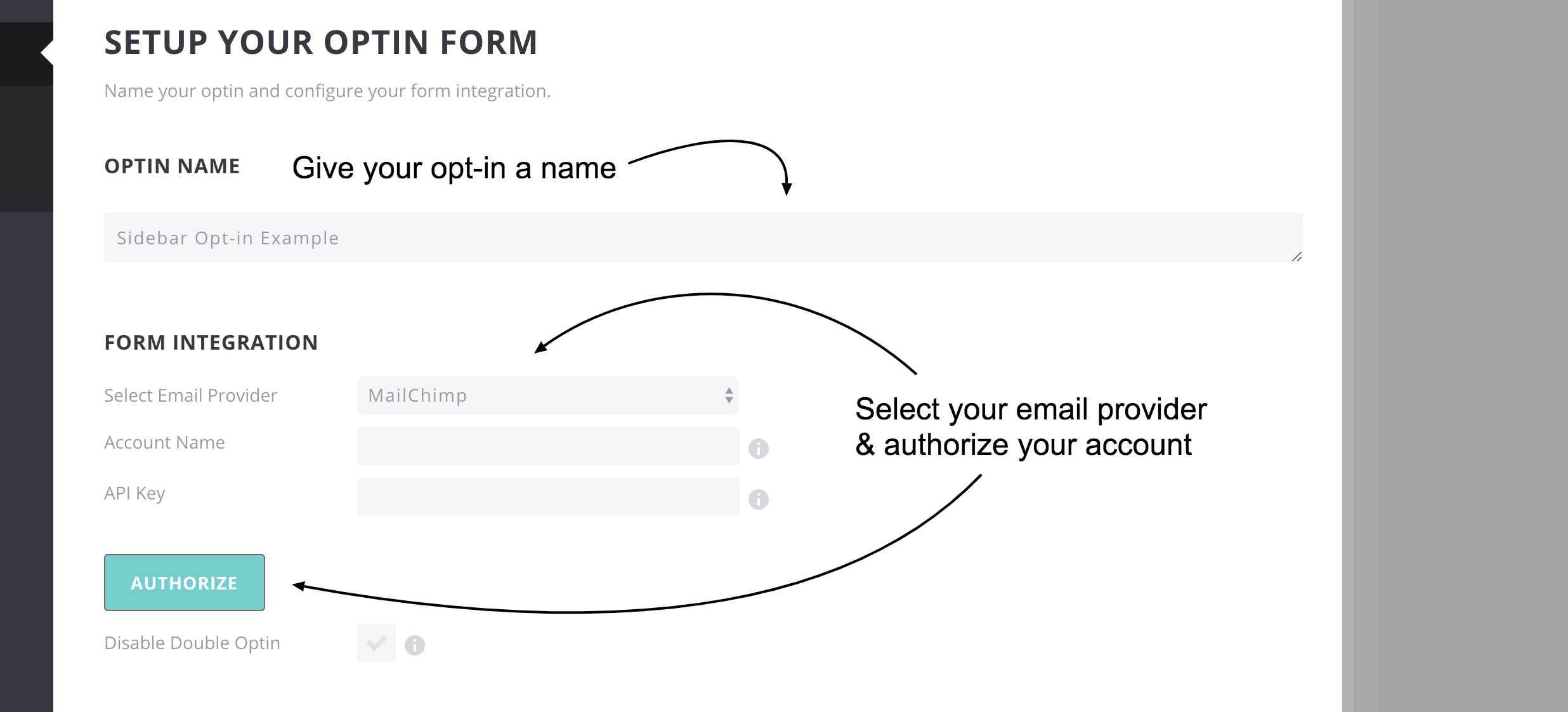The image size is (1568, 712).
Task: Click the AUTHORIZE button
Action: point(185,583)
